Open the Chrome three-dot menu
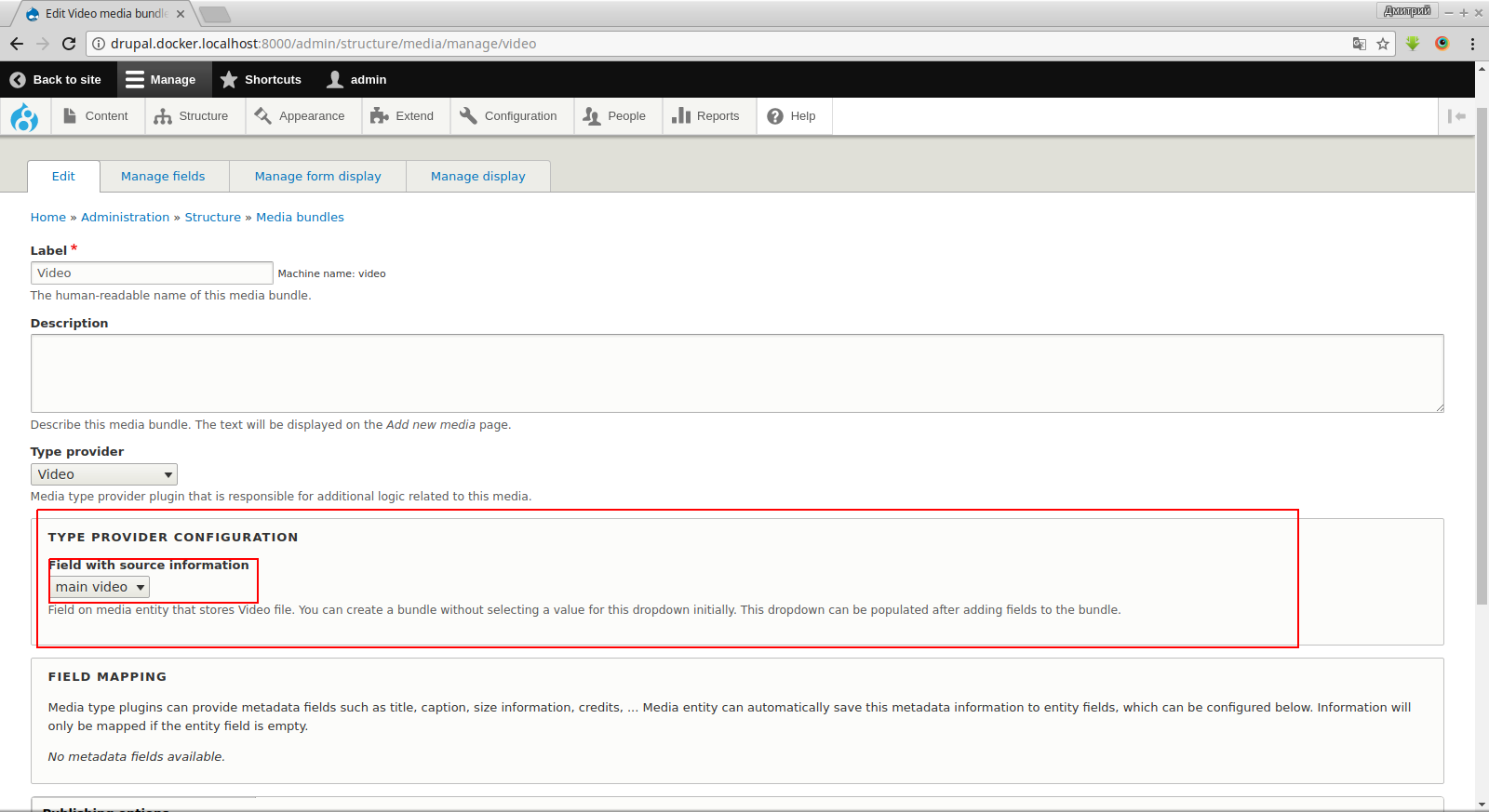The image size is (1489, 812). (1472, 44)
